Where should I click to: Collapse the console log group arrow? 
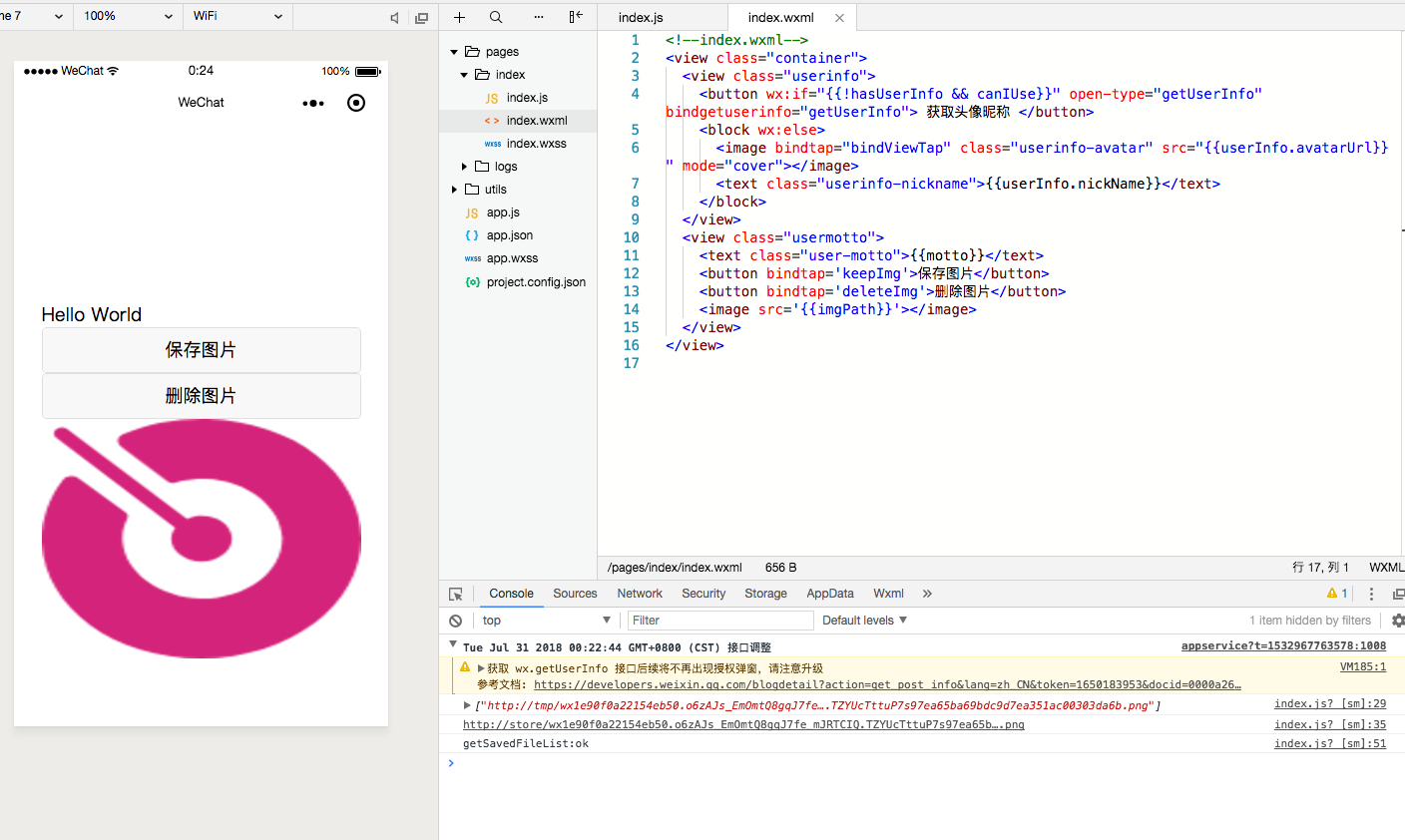pos(453,645)
